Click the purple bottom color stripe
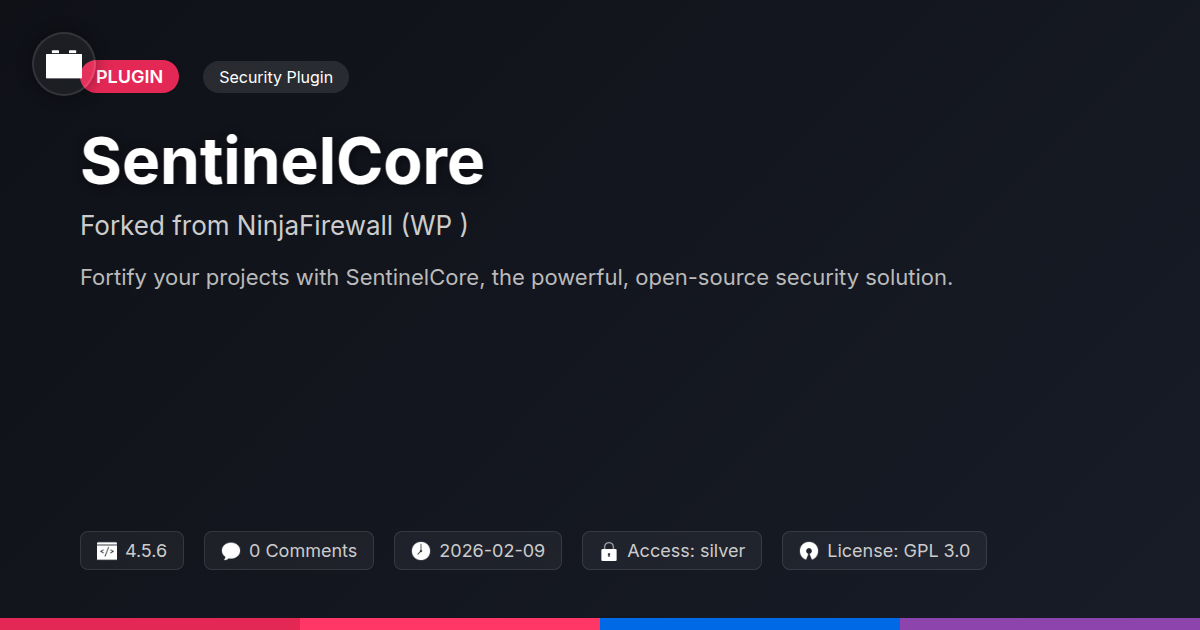1200x630 pixels. pos(1050,623)
